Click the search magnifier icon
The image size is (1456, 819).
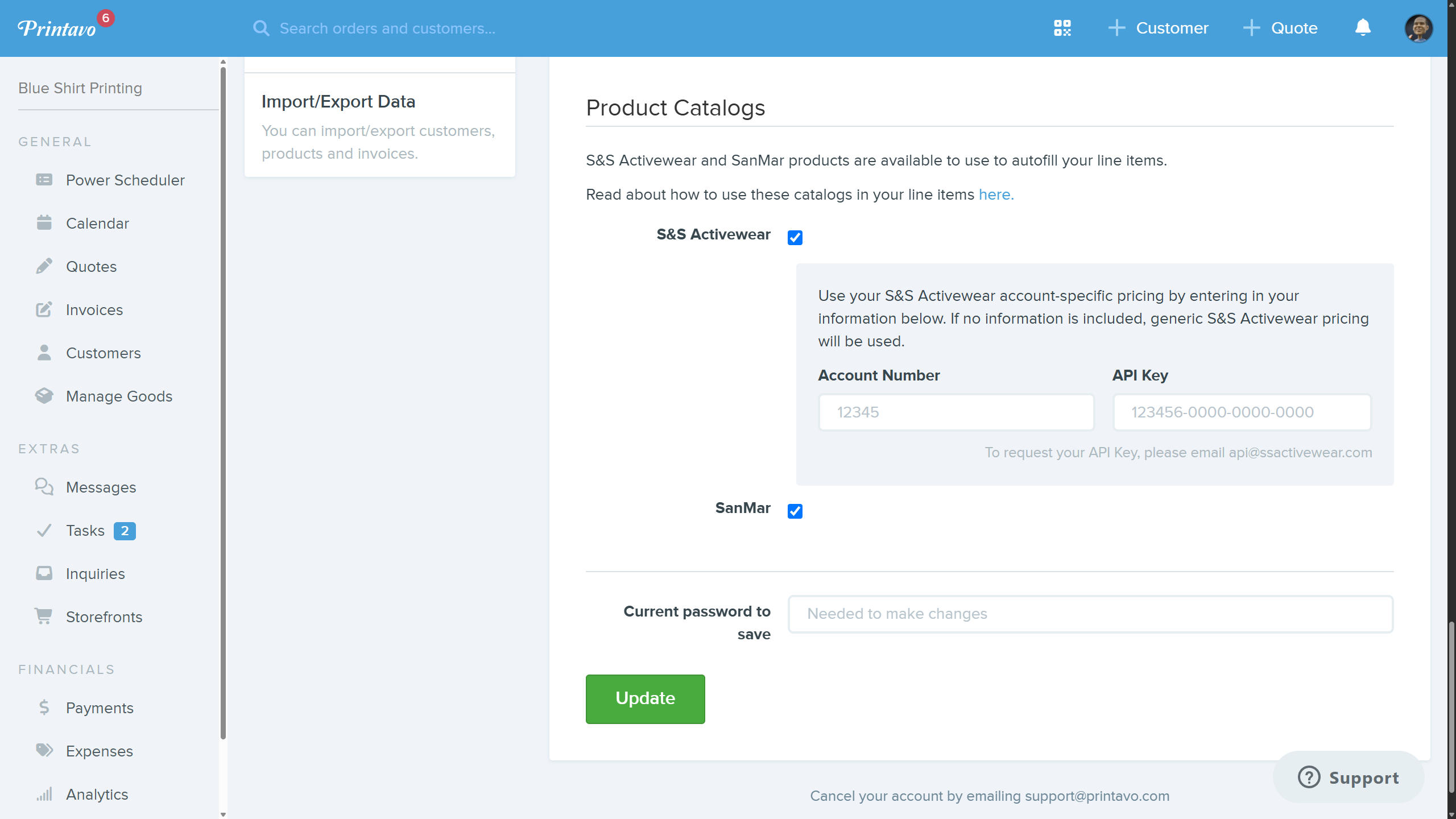click(261, 28)
